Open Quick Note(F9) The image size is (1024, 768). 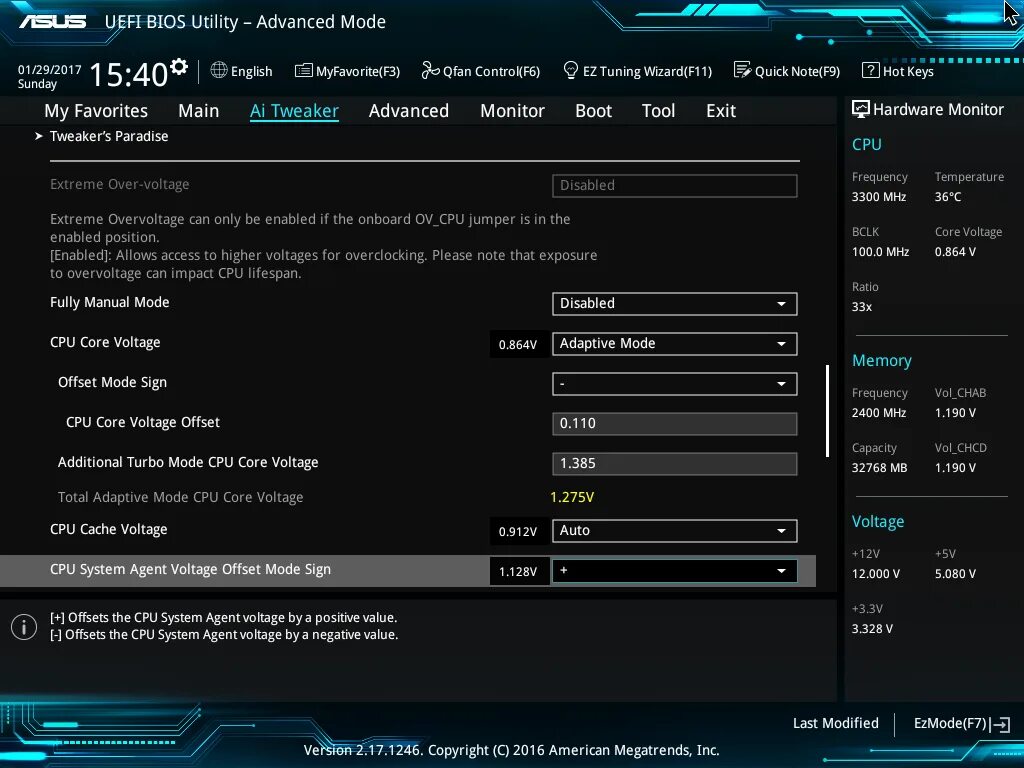pyautogui.click(x=787, y=71)
